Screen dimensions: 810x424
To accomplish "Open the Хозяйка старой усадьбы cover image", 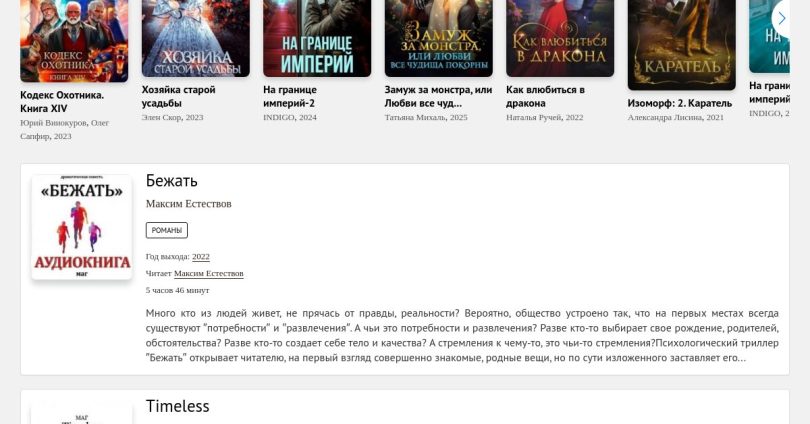I will tap(196, 38).
